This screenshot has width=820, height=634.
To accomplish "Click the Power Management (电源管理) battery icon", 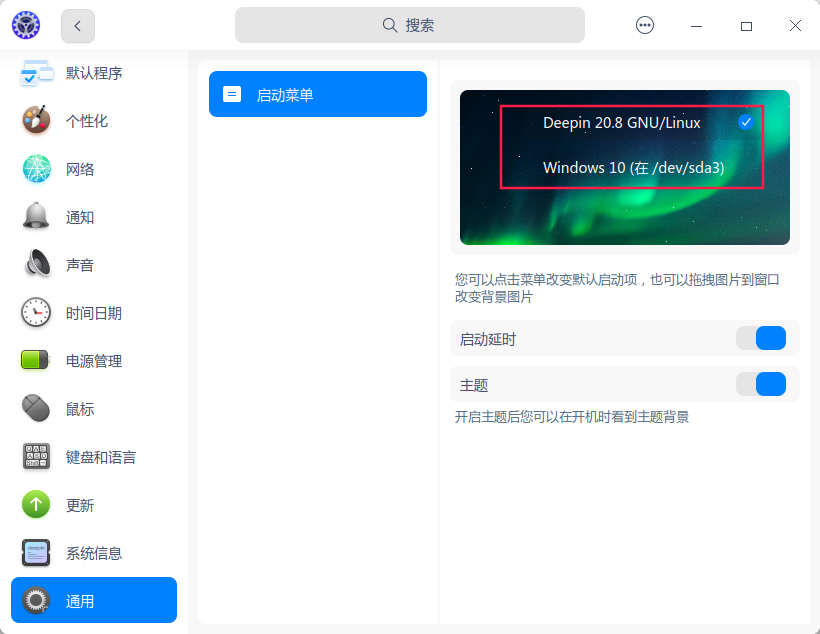I will tap(35, 360).
